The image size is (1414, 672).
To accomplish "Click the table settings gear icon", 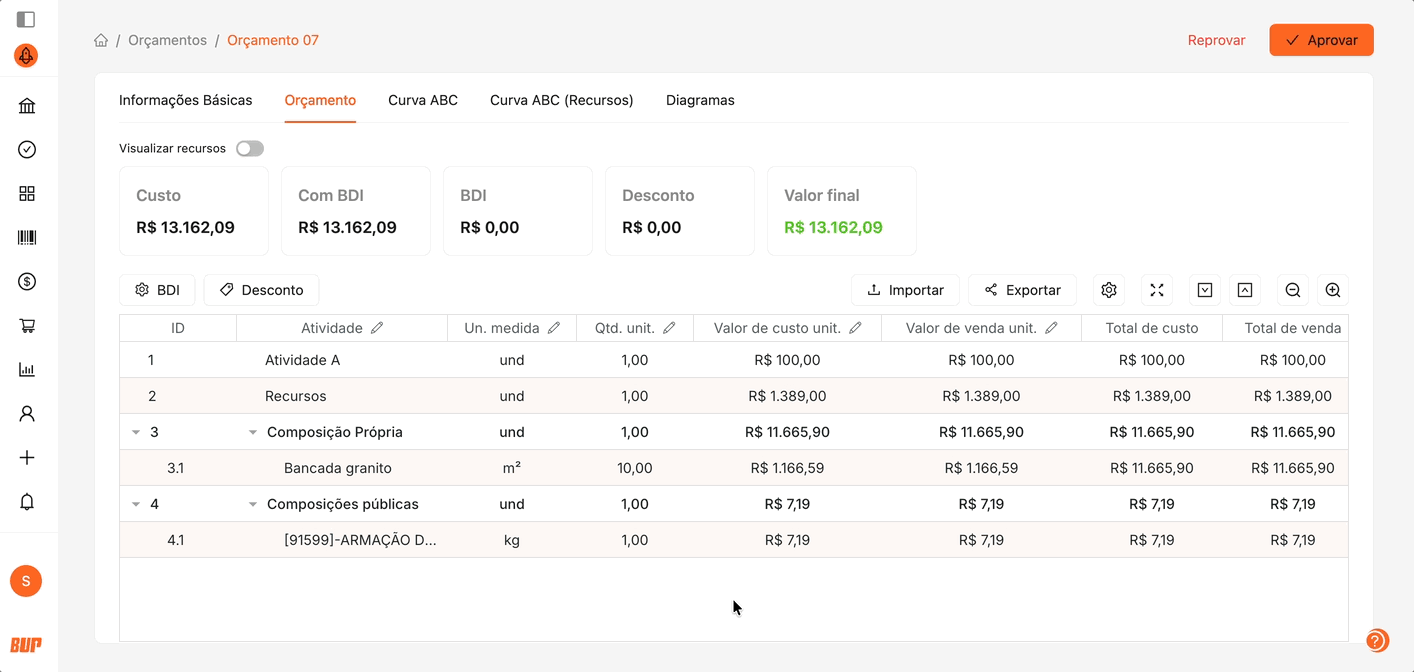I will pos(1108,290).
